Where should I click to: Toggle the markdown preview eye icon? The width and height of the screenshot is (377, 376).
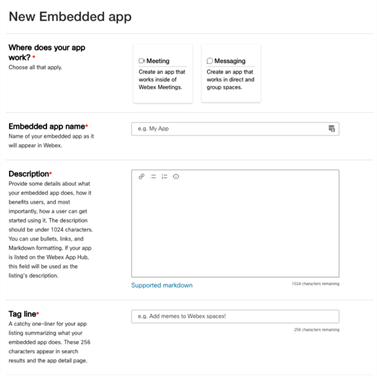(x=176, y=176)
